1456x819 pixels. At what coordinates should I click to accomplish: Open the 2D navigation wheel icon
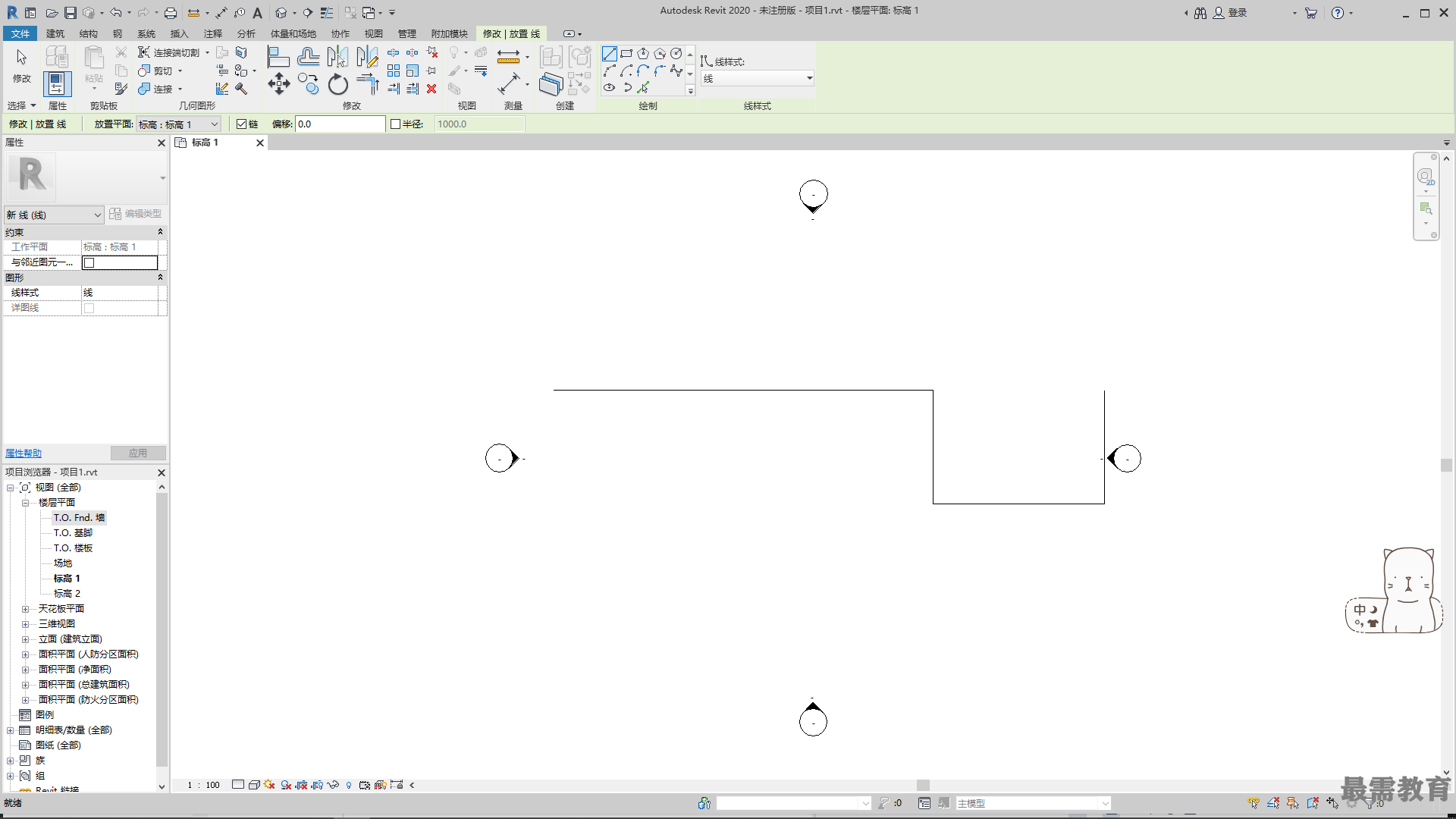point(1426,177)
